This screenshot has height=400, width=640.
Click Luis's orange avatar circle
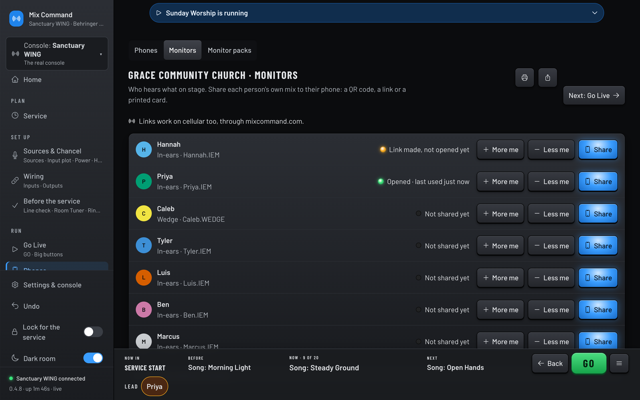pyautogui.click(x=144, y=278)
